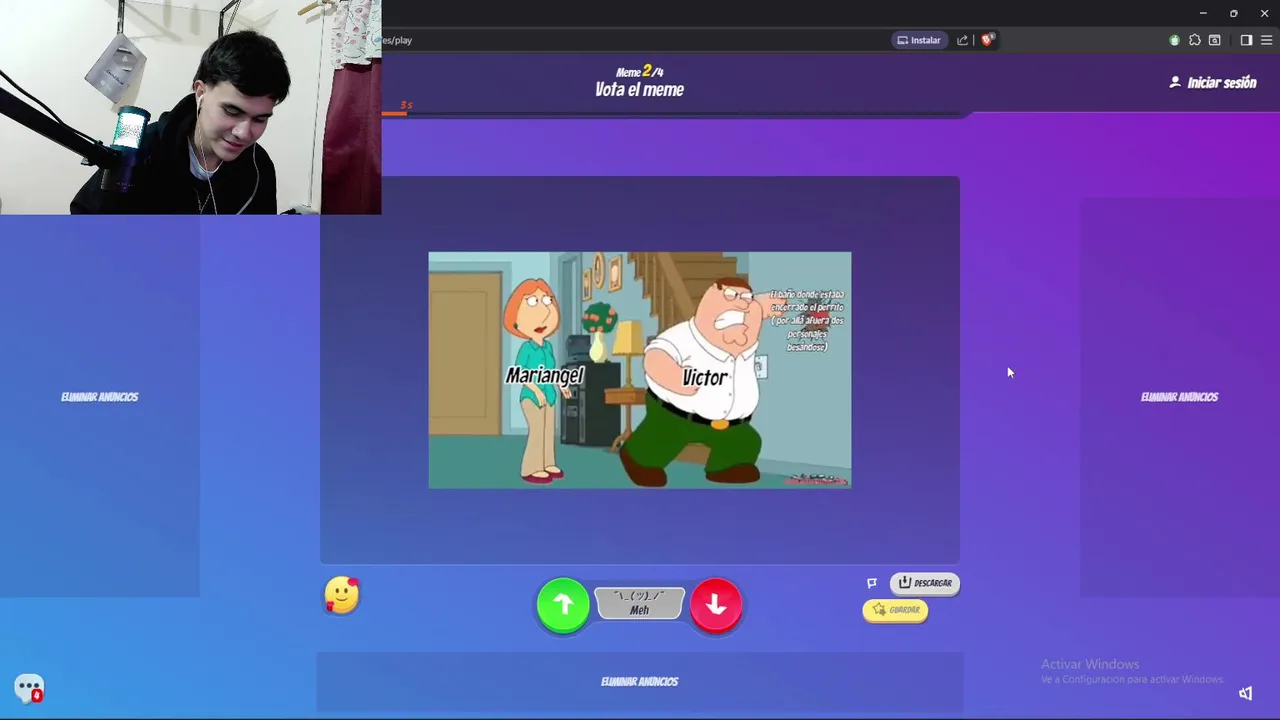Downvote the meme with red arrow
Viewport: 1280px width, 720px height.
(716, 605)
